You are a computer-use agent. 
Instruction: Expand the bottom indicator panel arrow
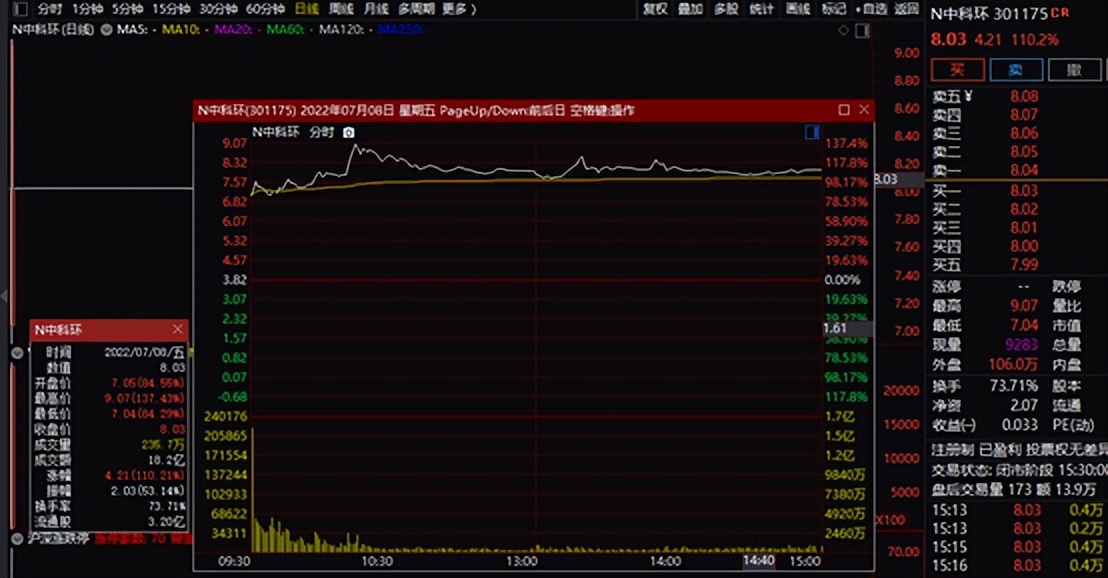(17, 538)
